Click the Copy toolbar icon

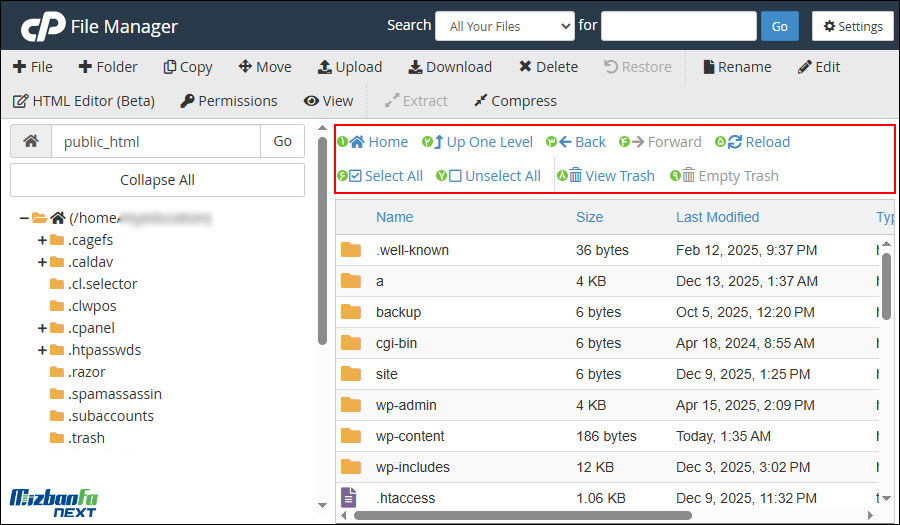pyautogui.click(x=170, y=67)
